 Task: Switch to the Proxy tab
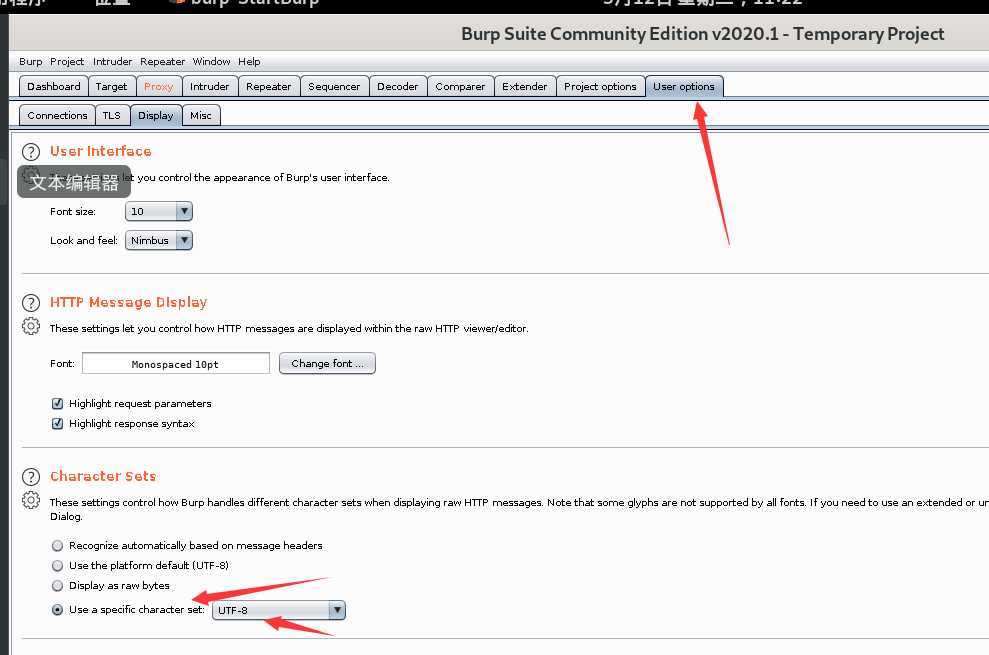click(x=158, y=86)
